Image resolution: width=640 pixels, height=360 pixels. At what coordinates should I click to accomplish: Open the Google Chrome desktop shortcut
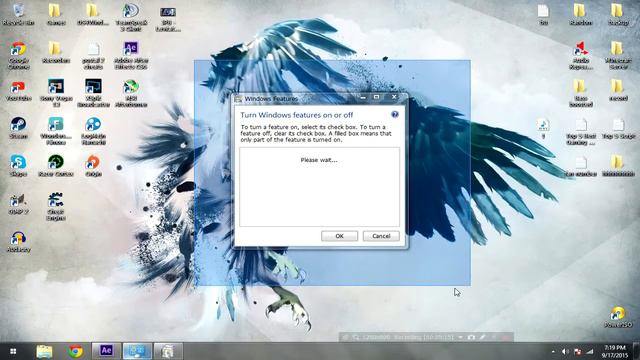[x=18, y=55]
